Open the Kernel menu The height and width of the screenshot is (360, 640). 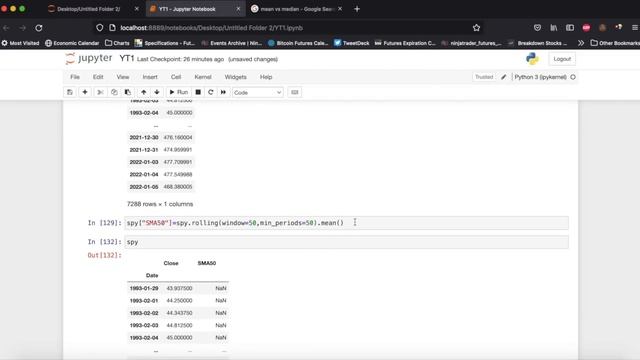pyautogui.click(x=203, y=77)
